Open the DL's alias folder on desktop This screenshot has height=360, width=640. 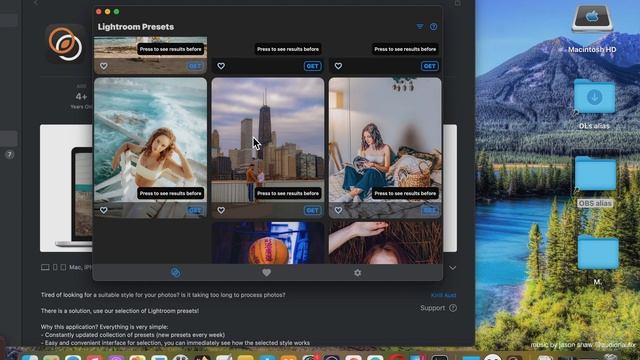[594, 97]
